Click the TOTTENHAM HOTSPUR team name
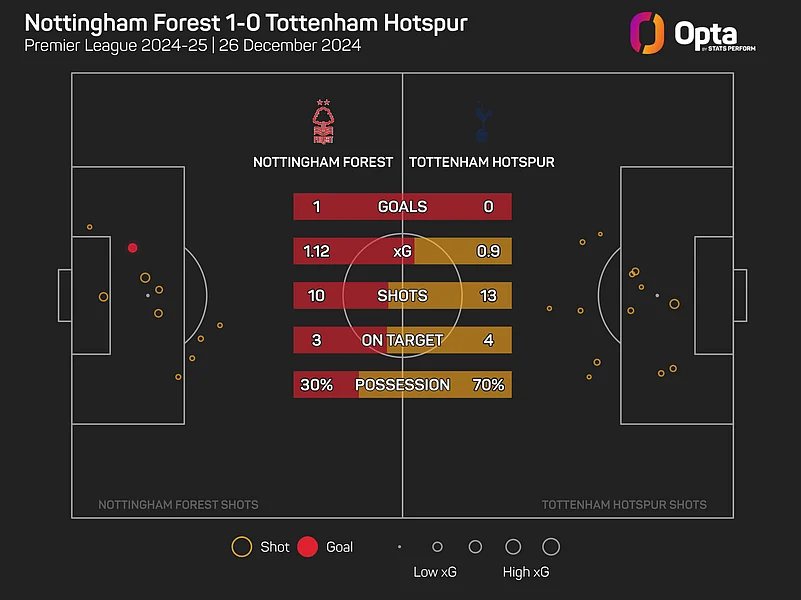This screenshot has width=801, height=600. 482,162
